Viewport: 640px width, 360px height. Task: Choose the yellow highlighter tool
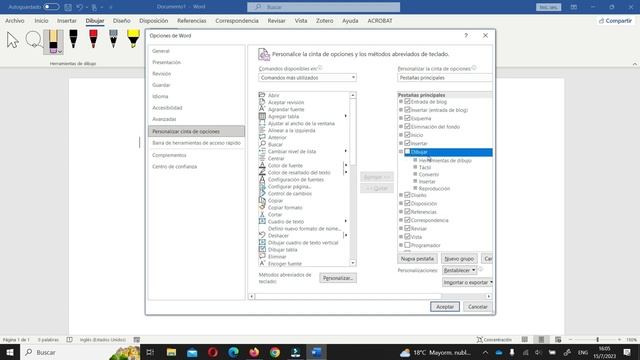[x=133, y=39]
